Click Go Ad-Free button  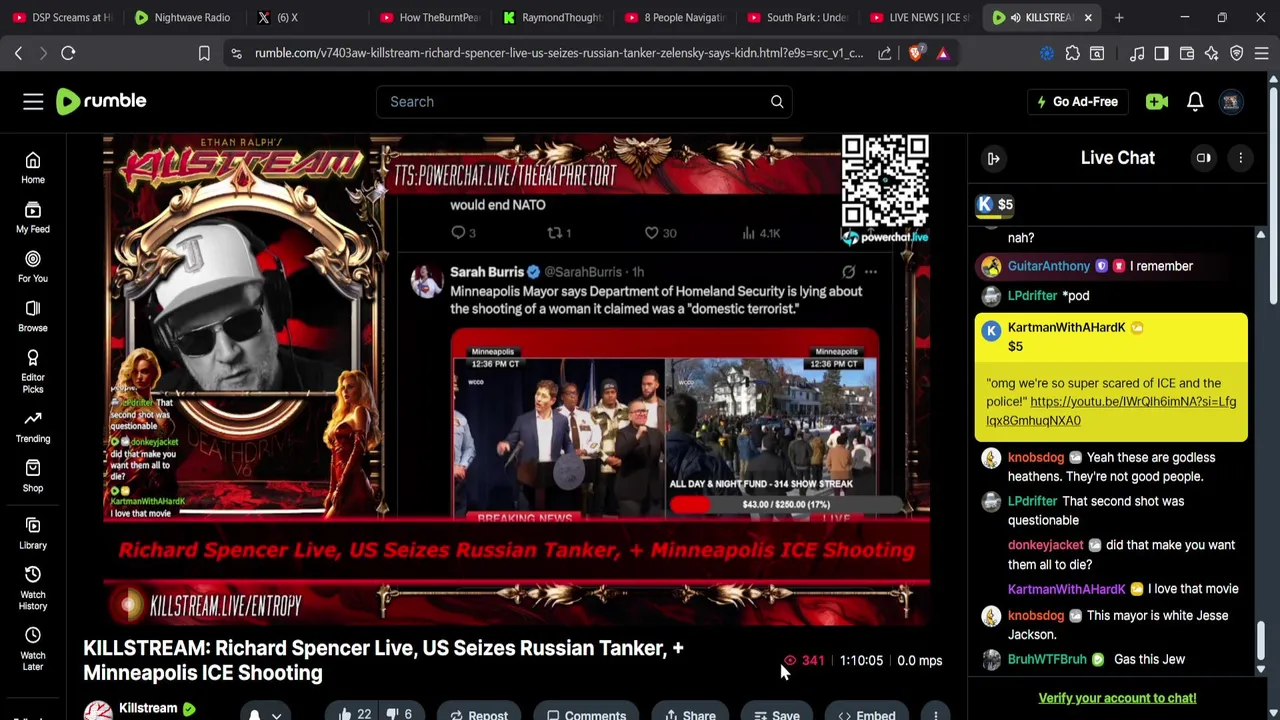click(1077, 101)
